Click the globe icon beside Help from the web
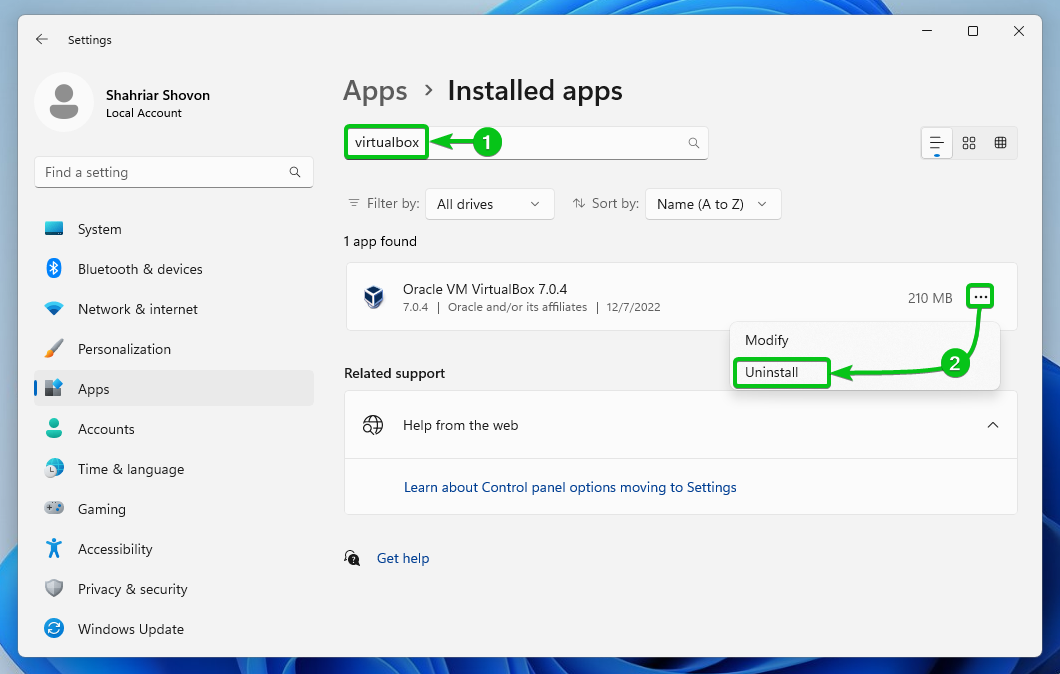Image resolution: width=1060 pixels, height=674 pixels. tap(373, 424)
